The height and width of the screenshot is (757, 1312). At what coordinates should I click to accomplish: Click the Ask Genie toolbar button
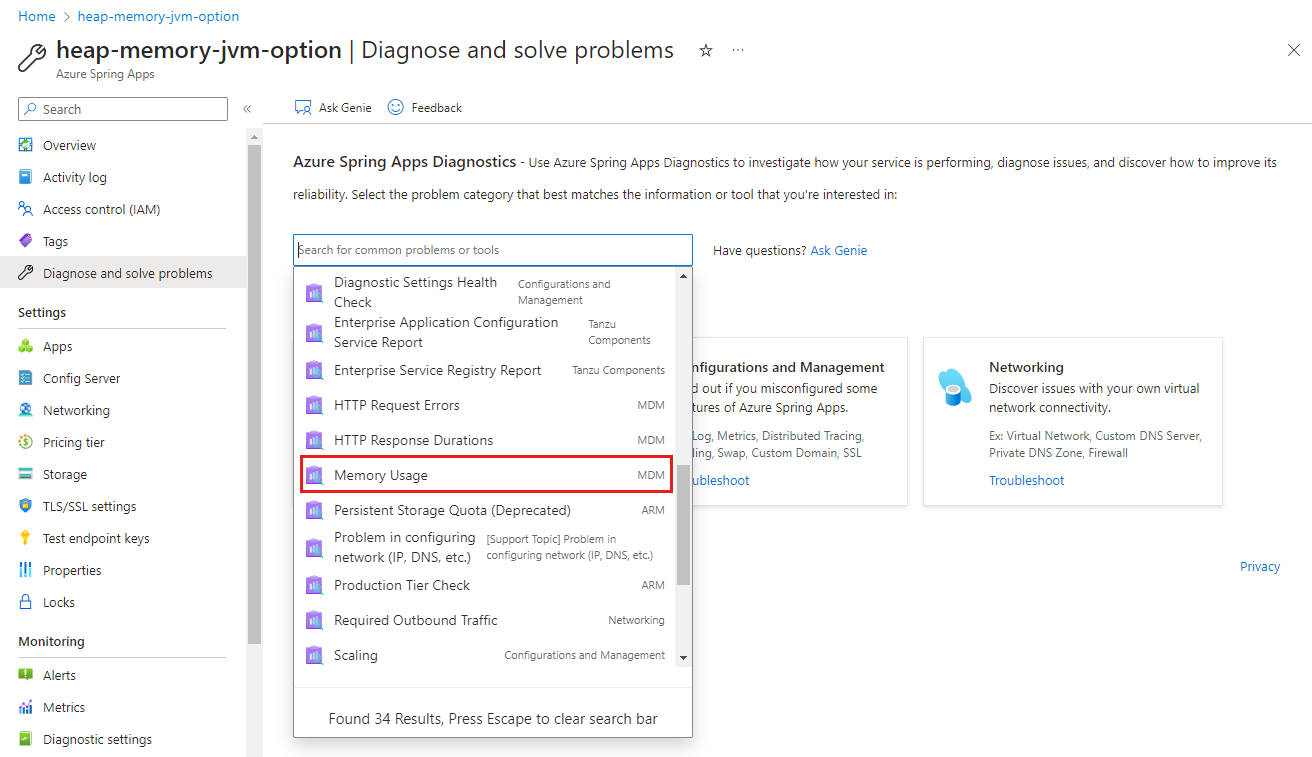click(333, 107)
